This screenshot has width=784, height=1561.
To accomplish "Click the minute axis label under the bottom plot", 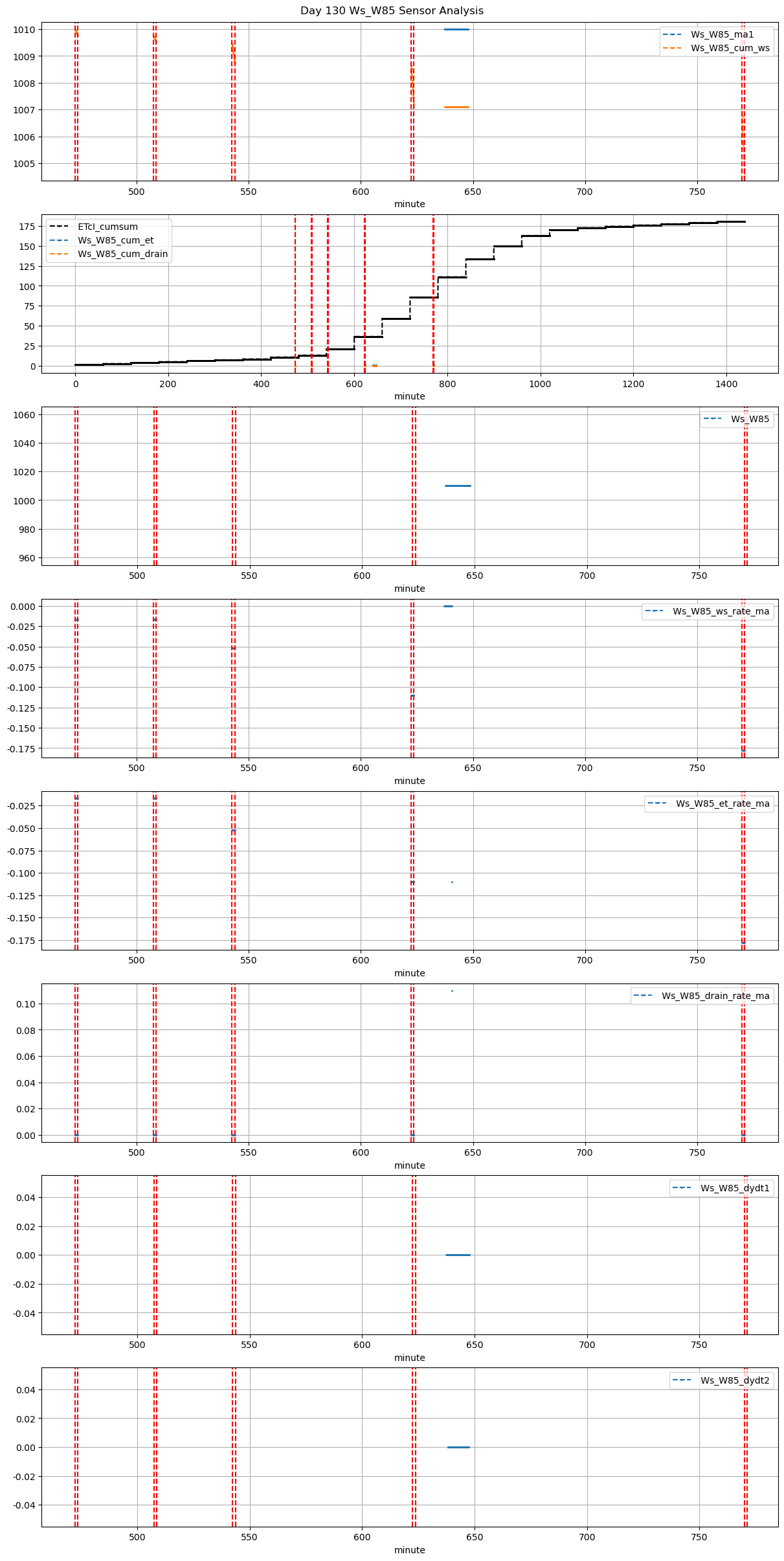I will coord(410,1550).
